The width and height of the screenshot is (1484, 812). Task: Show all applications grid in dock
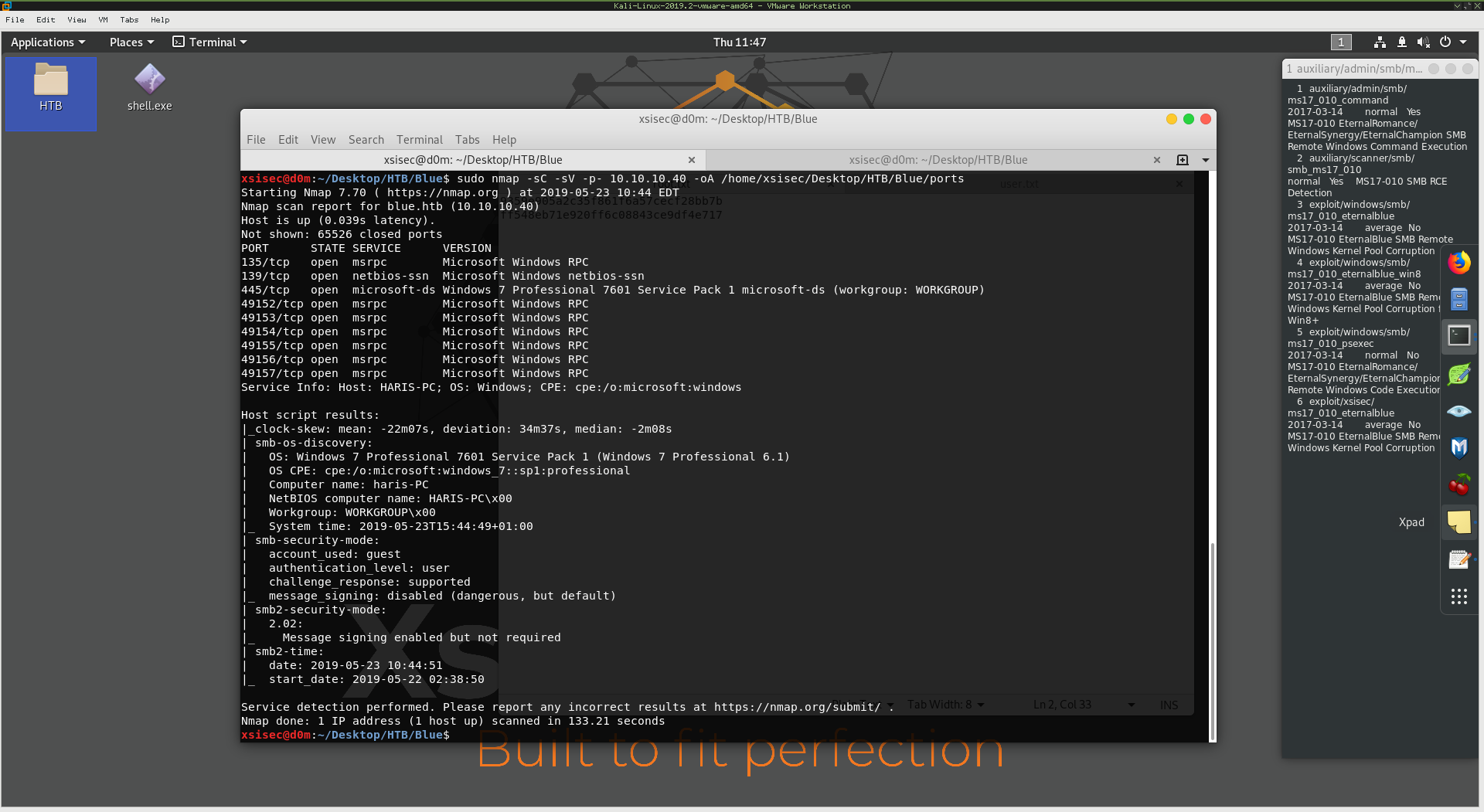(x=1459, y=596)
